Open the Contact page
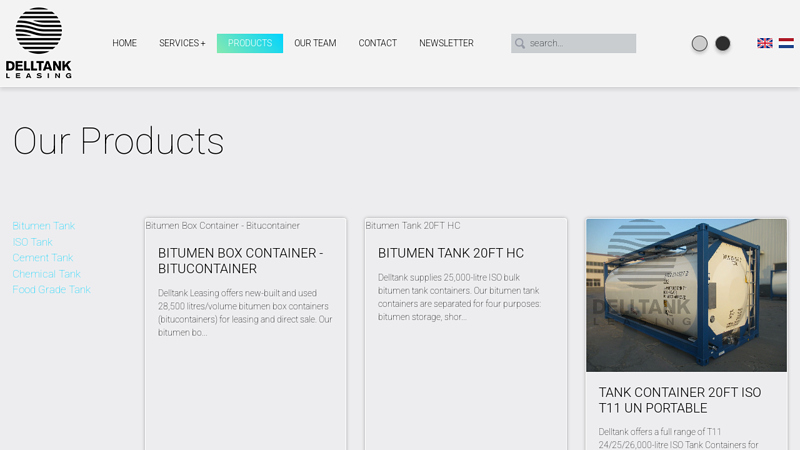This screenshot has width=800, height=450. coord(378,43)
